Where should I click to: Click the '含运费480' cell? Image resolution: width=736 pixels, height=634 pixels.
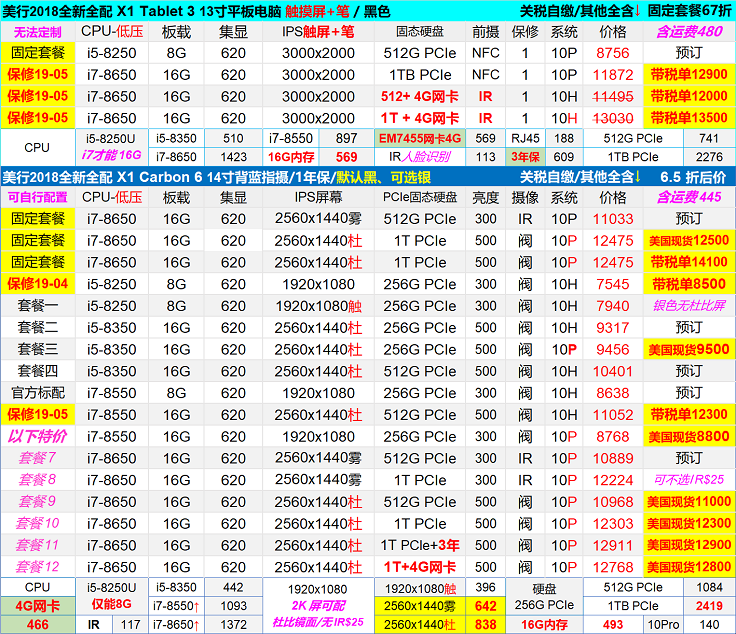click(x=689, y=32)
